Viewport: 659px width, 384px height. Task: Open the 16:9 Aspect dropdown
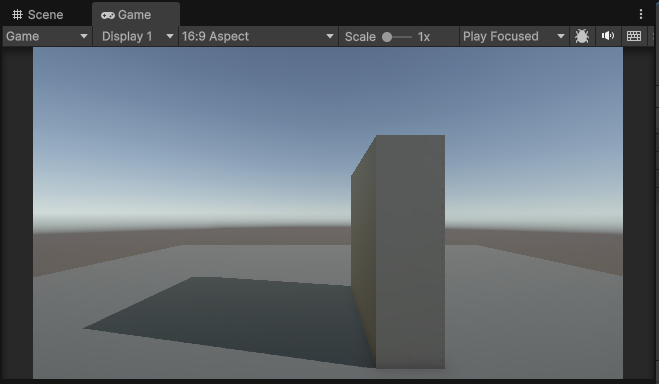(x=258, y=36)
